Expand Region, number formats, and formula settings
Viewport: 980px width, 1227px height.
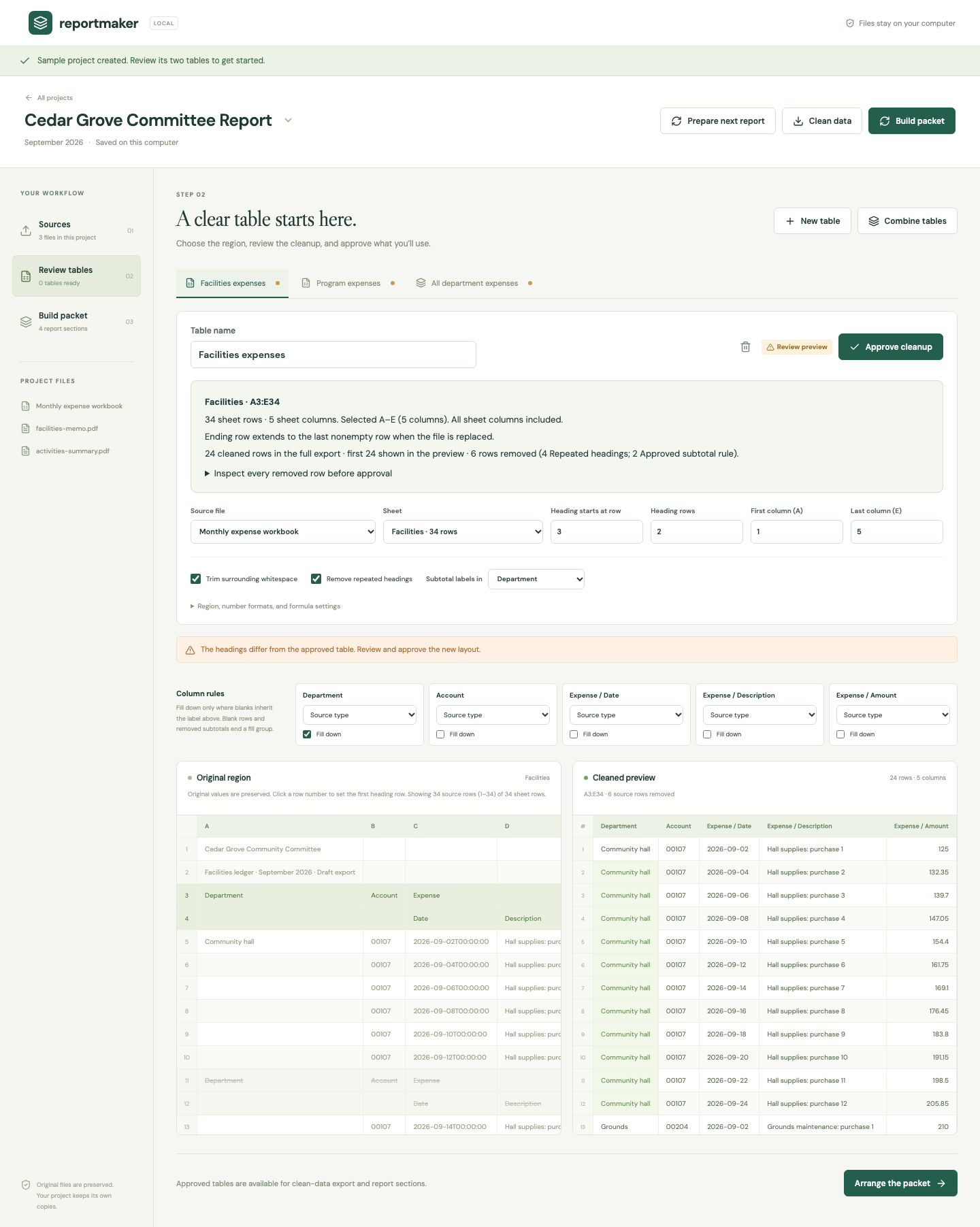coord(265,606)
